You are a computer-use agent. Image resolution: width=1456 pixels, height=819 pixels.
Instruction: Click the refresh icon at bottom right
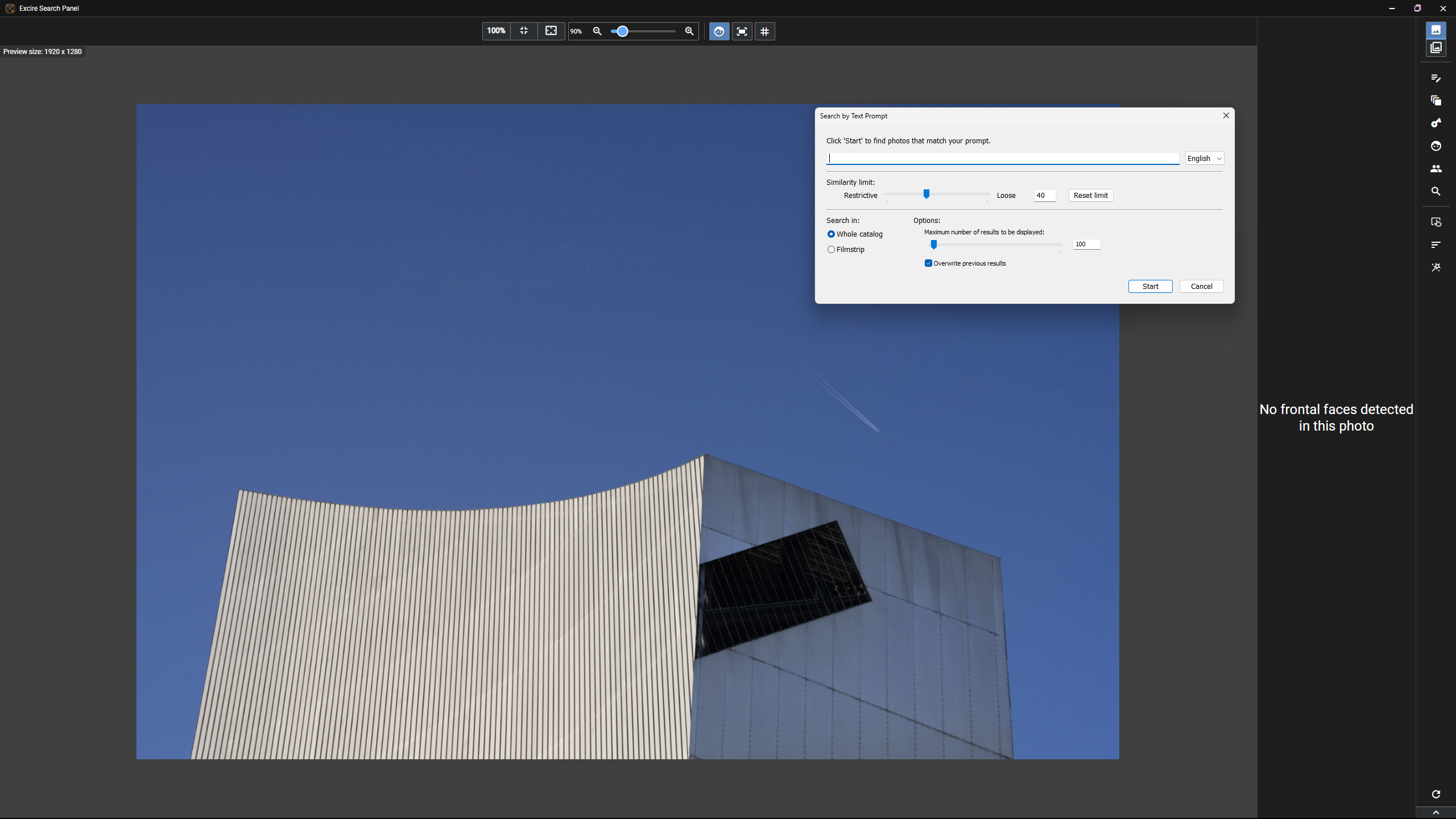[1436, 795]
